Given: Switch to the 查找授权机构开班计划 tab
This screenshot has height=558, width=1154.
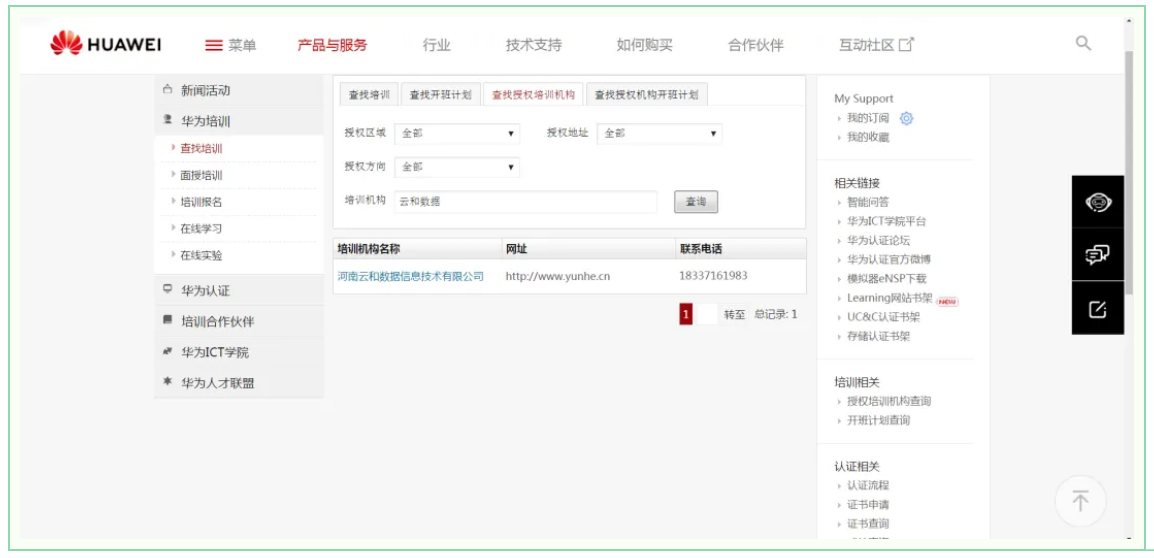Looking at the screenshot, I should 646,95.
